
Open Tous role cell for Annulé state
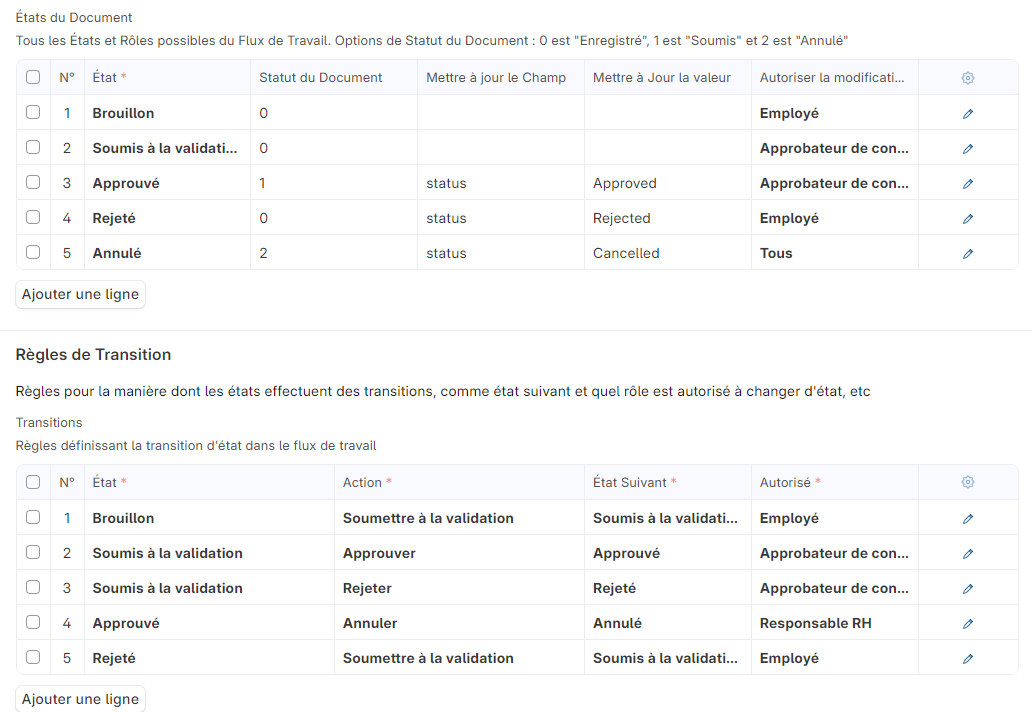click(834, 253)
